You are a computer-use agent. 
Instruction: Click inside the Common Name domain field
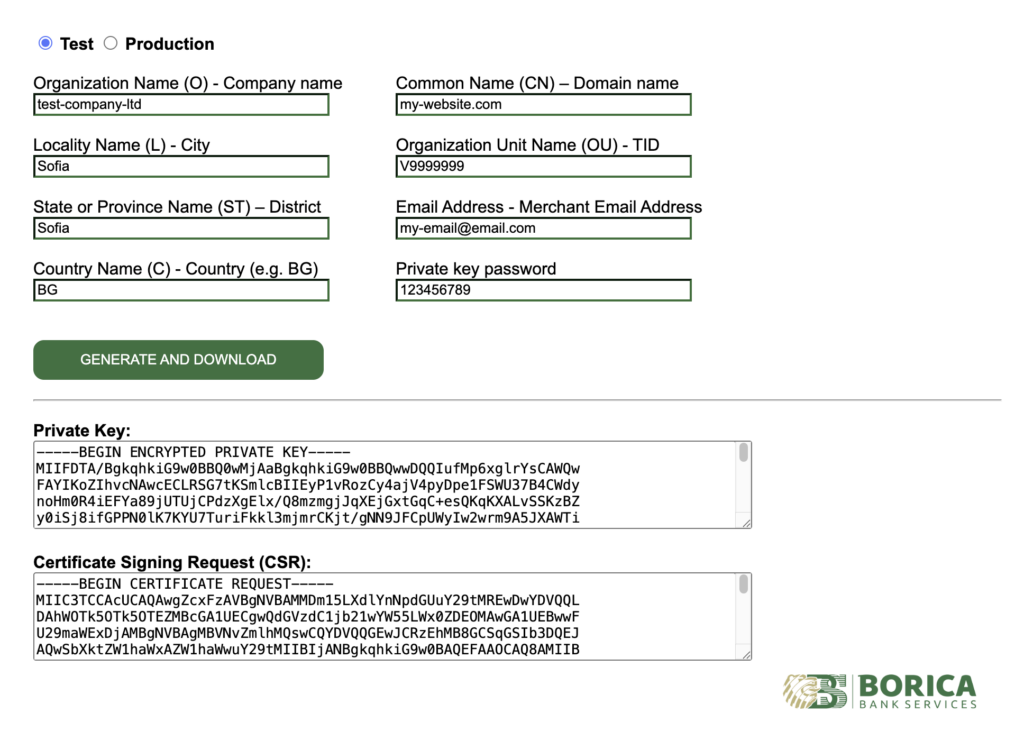543,104
